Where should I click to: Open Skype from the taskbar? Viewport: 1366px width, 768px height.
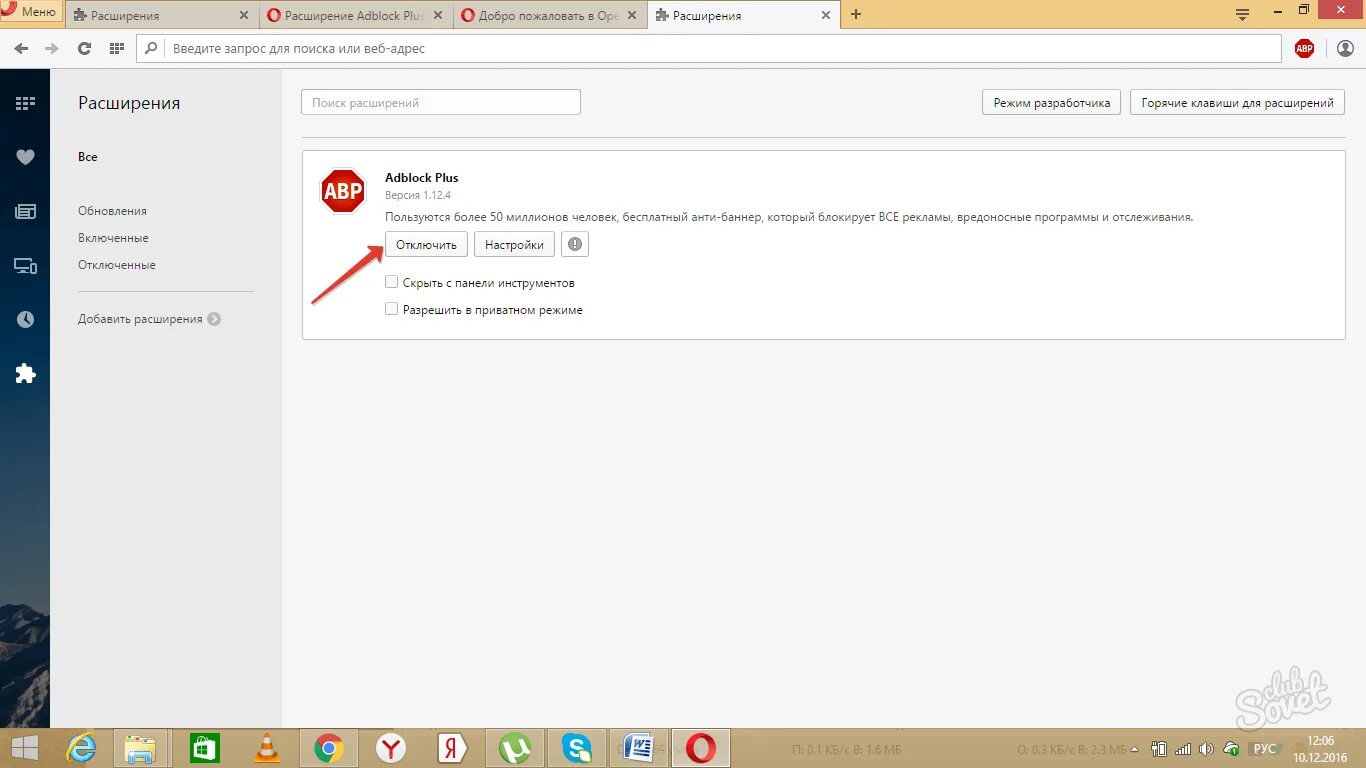(577, 748)
